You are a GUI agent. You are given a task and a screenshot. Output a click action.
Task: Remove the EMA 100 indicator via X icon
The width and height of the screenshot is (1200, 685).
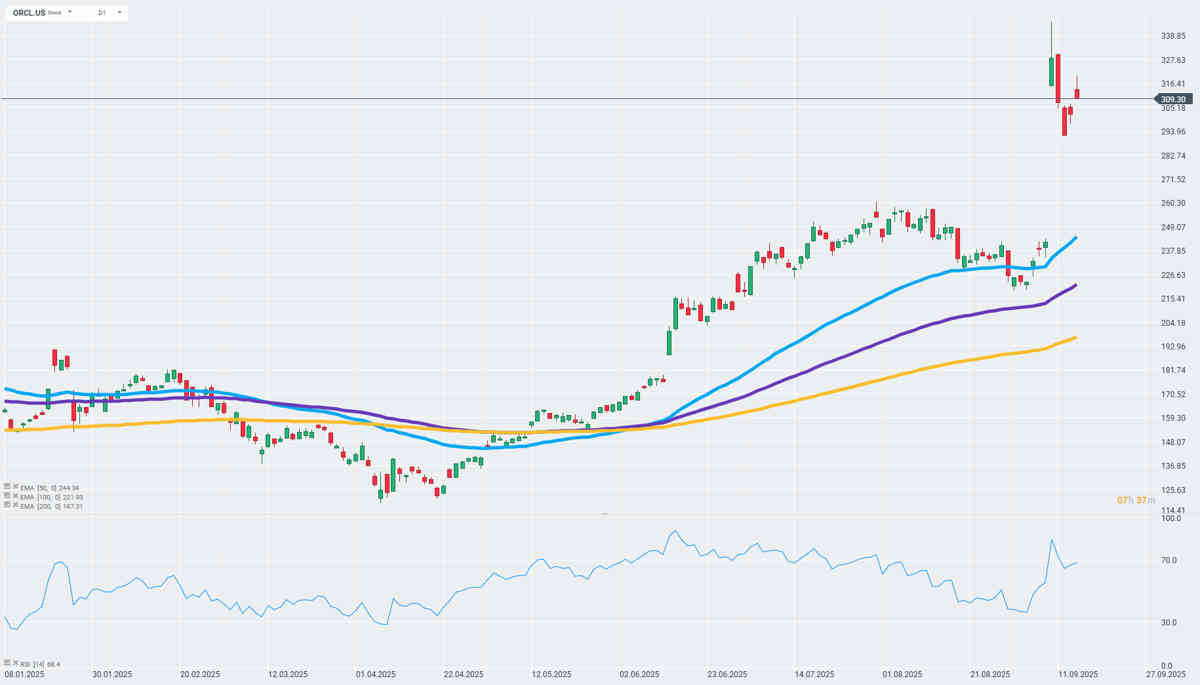tap(16, 497)
